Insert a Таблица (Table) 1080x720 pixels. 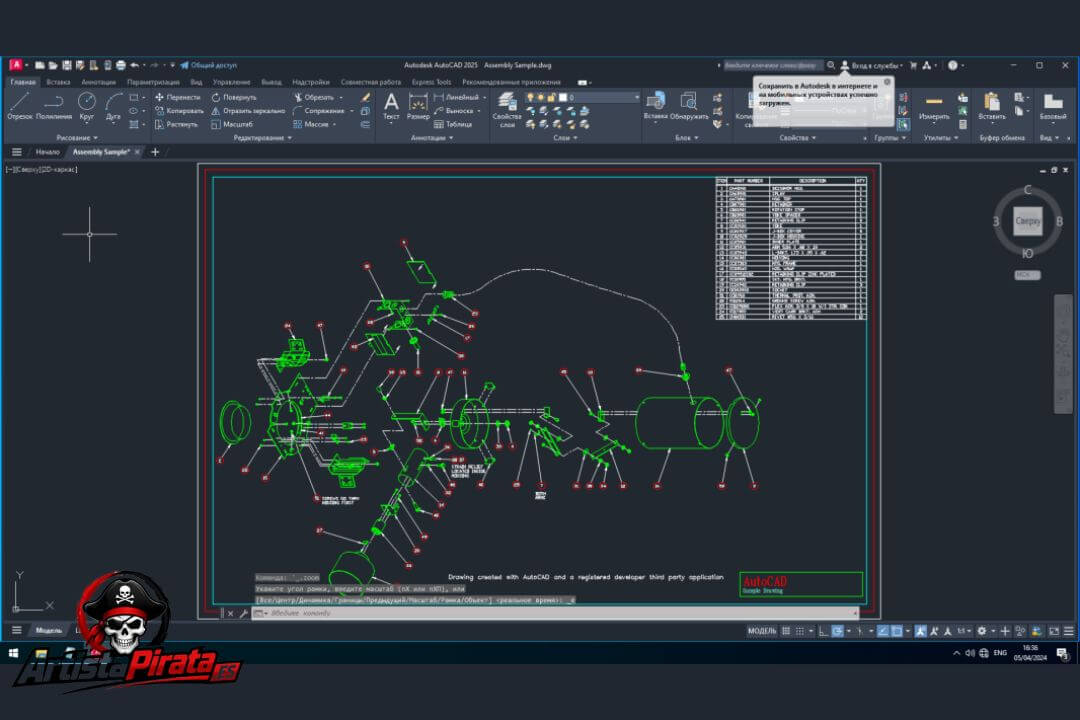(x=453, y=124)
